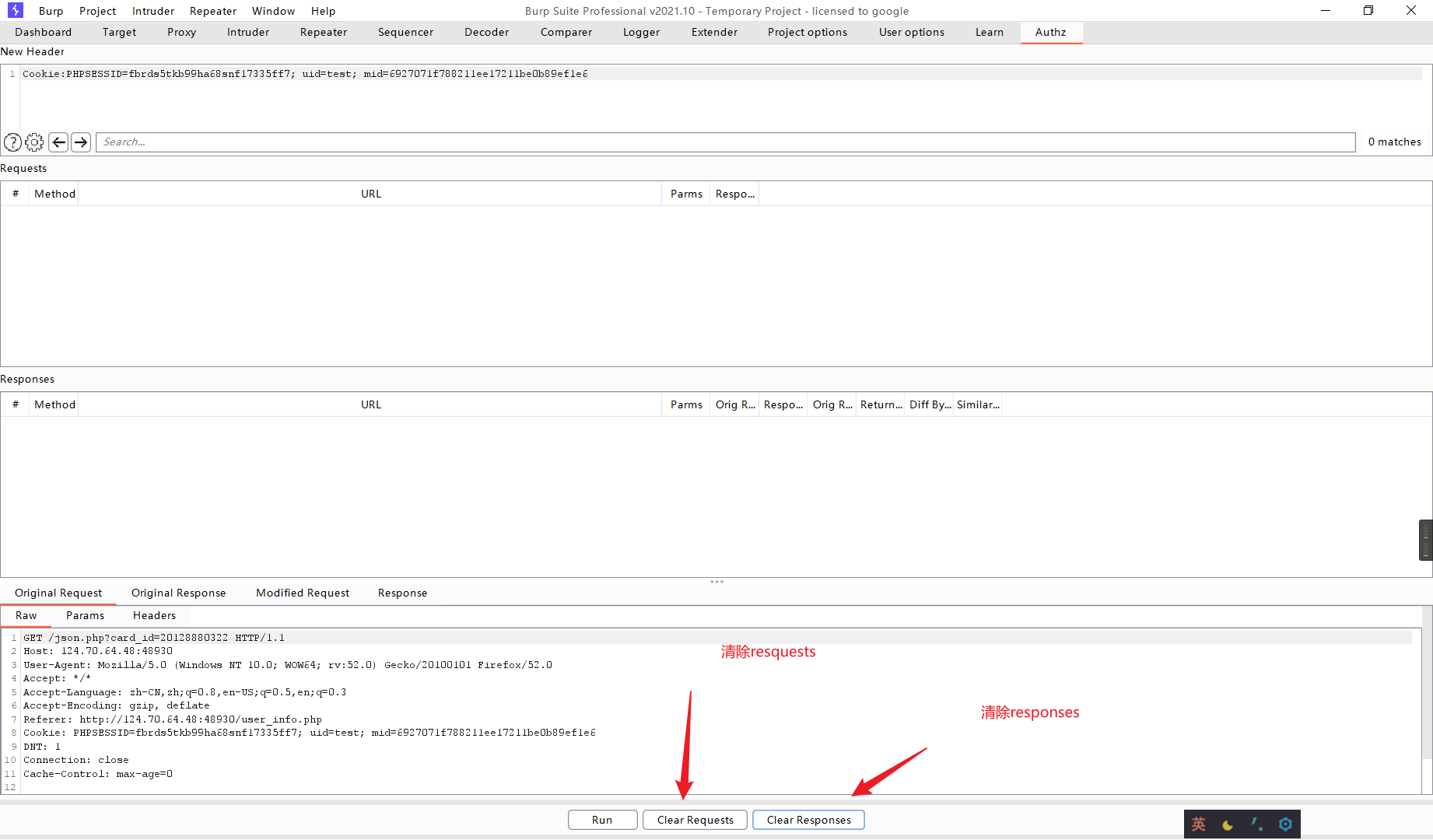Switch to the Intruder tool tab
Viewport: 1433px width, 840px height.
point(248,32)
